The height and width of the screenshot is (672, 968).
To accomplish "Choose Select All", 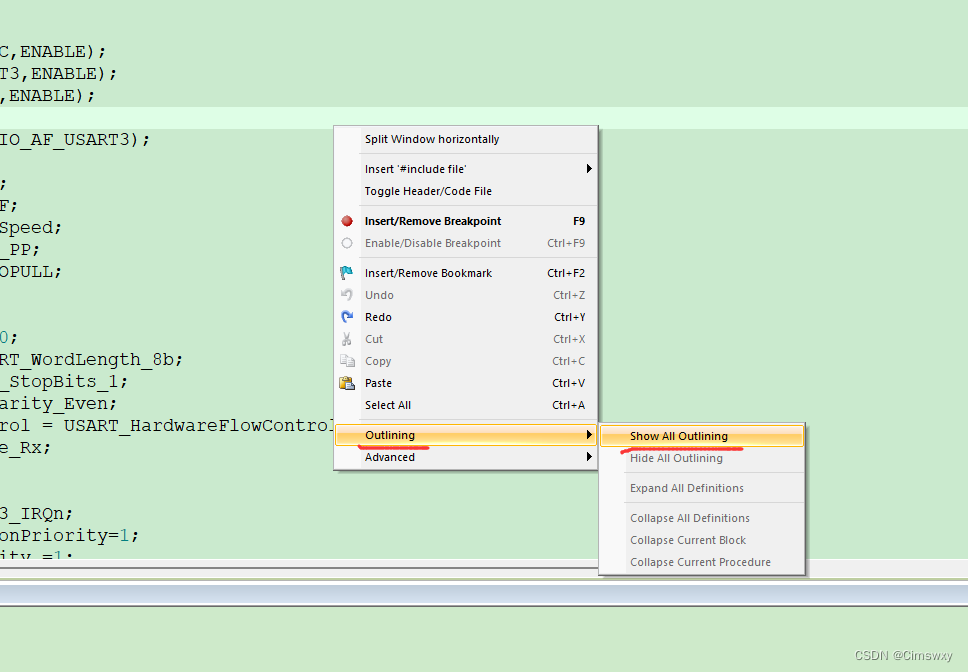I will 466,405.
